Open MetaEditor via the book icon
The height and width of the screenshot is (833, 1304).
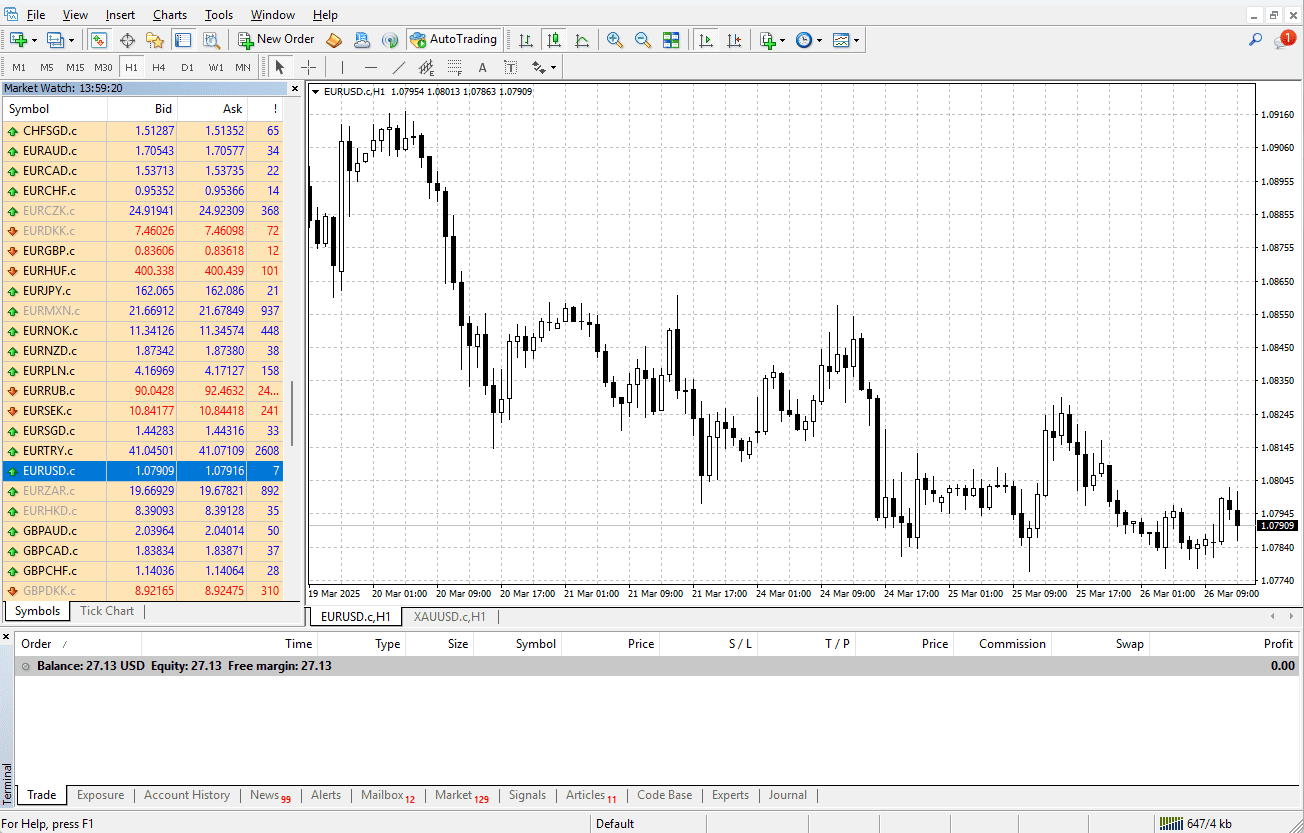tap(335, 40)
